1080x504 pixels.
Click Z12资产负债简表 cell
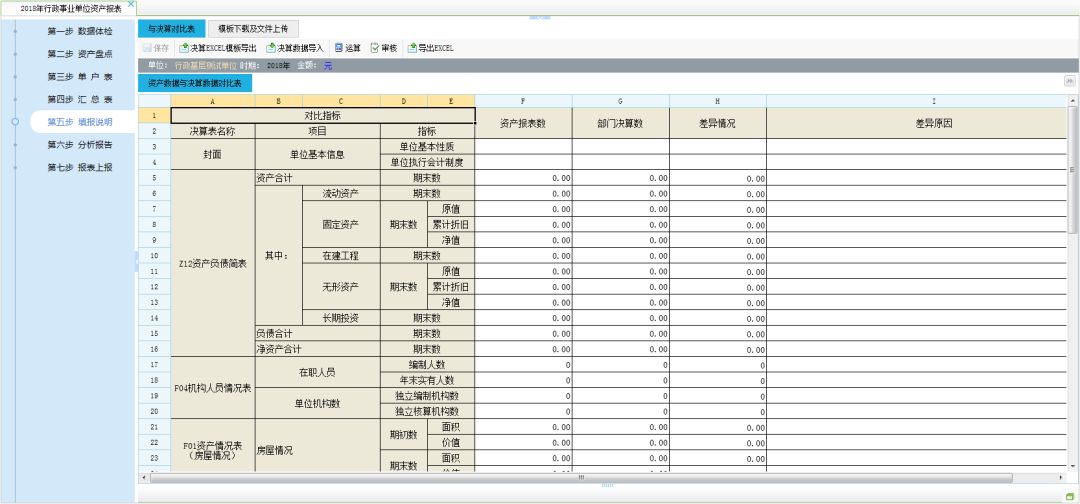click(212, 264)
